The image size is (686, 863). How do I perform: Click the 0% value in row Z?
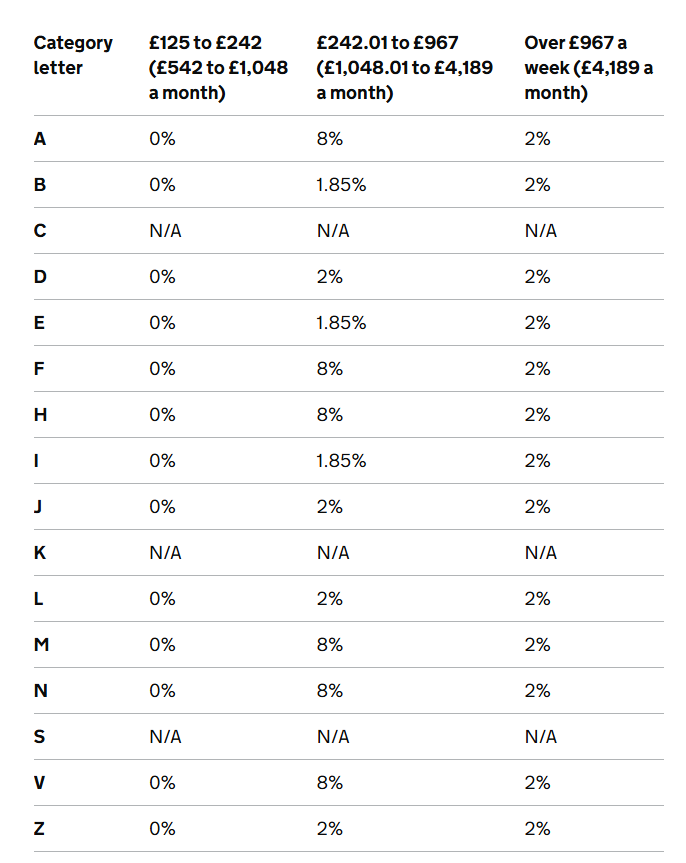click(162, 829)
